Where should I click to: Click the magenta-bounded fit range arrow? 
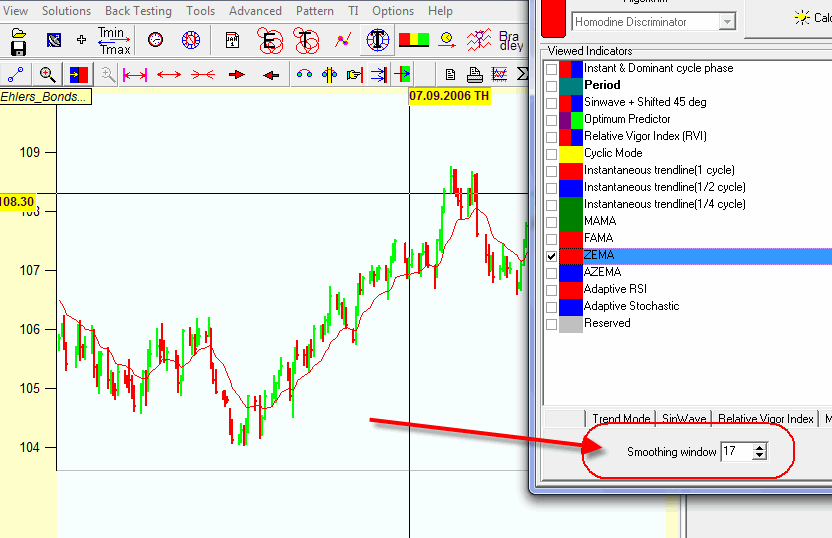135,75
